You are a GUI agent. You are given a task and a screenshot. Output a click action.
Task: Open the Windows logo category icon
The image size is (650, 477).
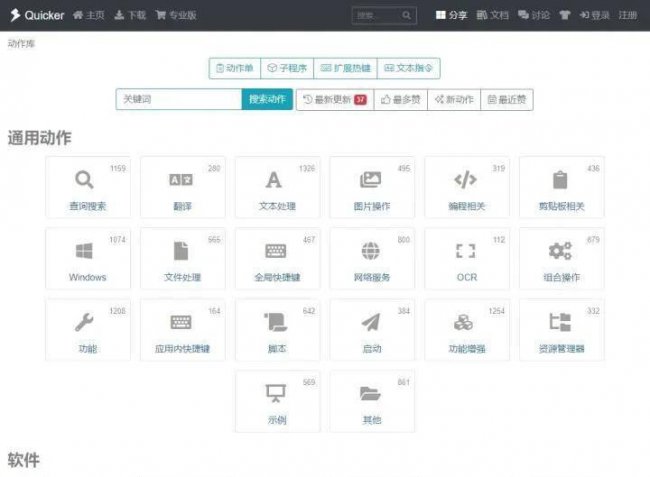point(84,251)
